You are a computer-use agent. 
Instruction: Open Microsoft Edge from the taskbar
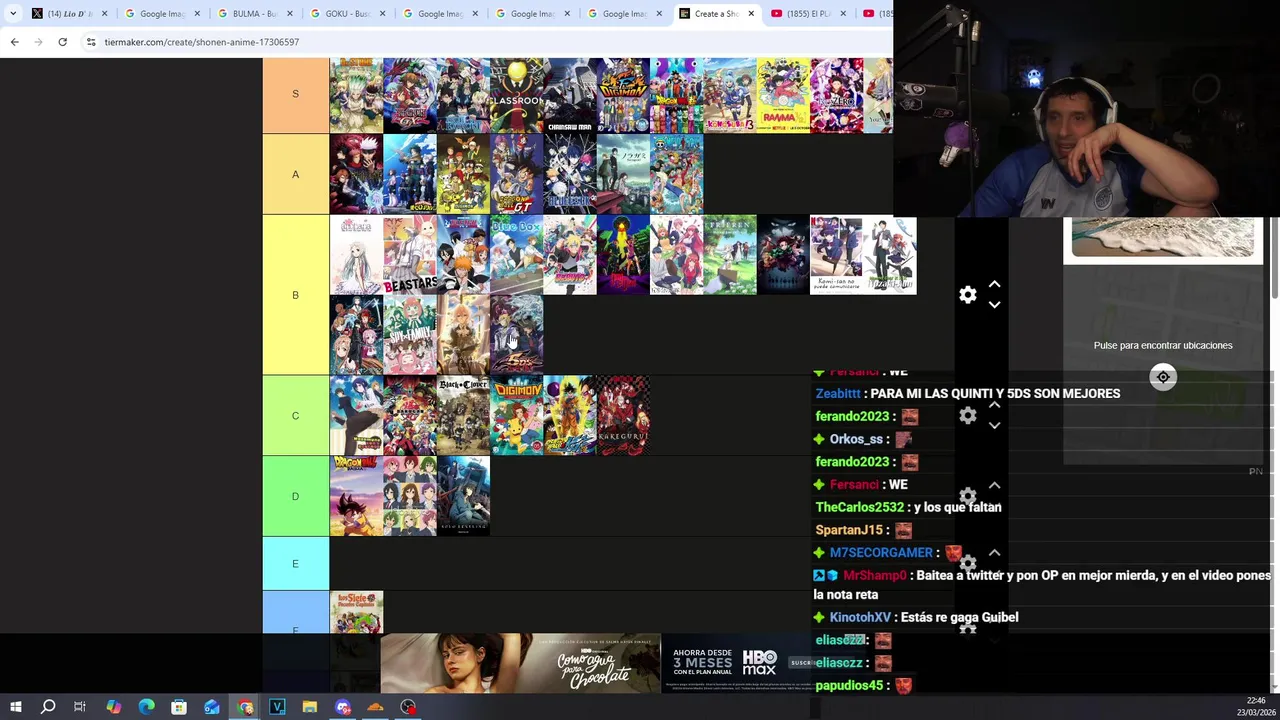point(146,707)
